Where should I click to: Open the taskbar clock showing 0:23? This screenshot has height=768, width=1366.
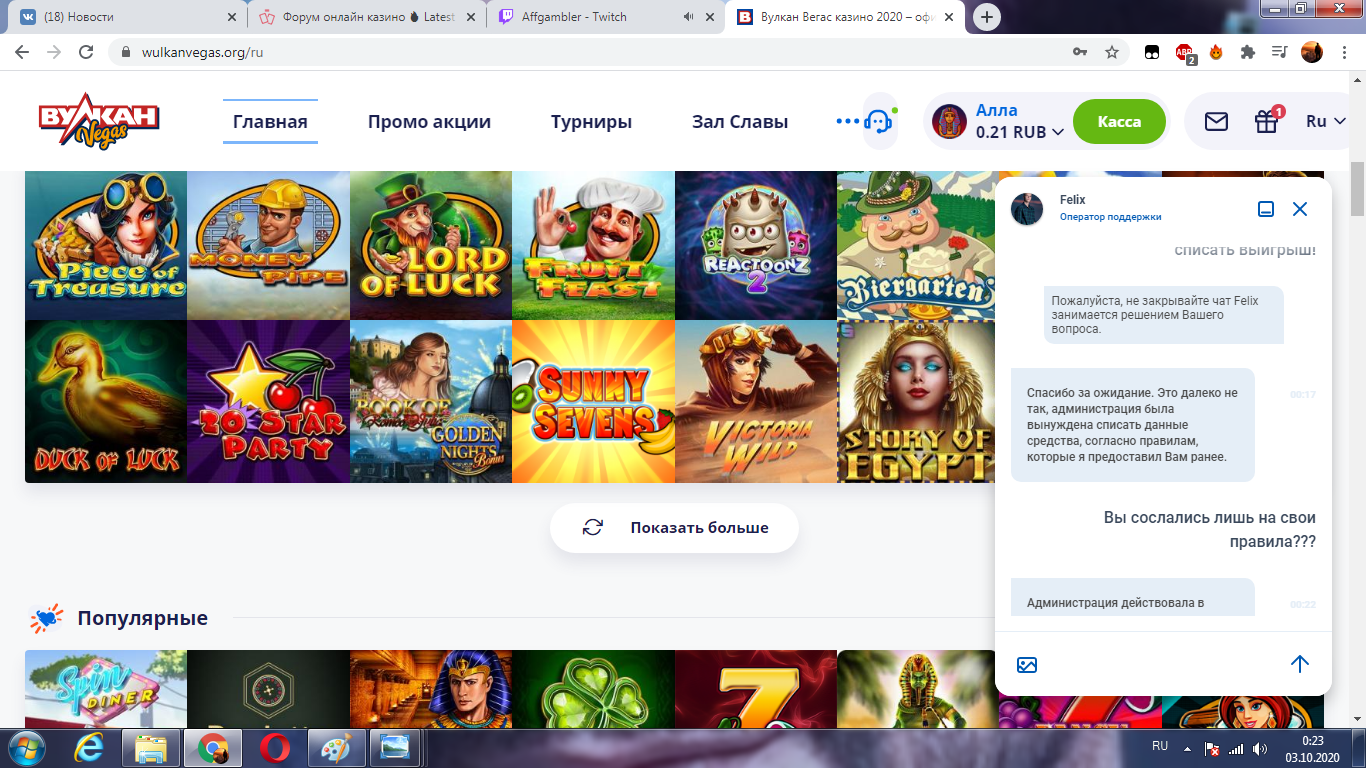click(1312, 748)
